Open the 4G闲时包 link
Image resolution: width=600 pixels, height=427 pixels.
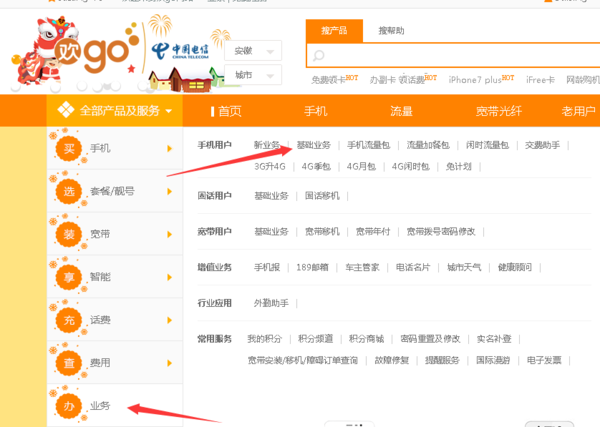pyautogui.click(x=411, y=166)
